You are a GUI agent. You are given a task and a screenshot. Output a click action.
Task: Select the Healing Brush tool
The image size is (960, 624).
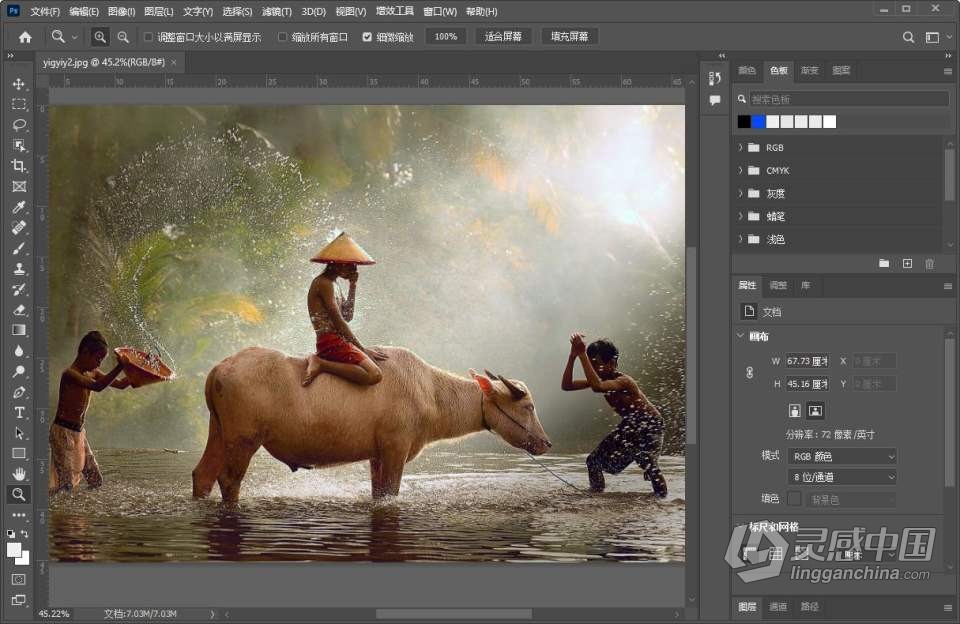(19, 227)
